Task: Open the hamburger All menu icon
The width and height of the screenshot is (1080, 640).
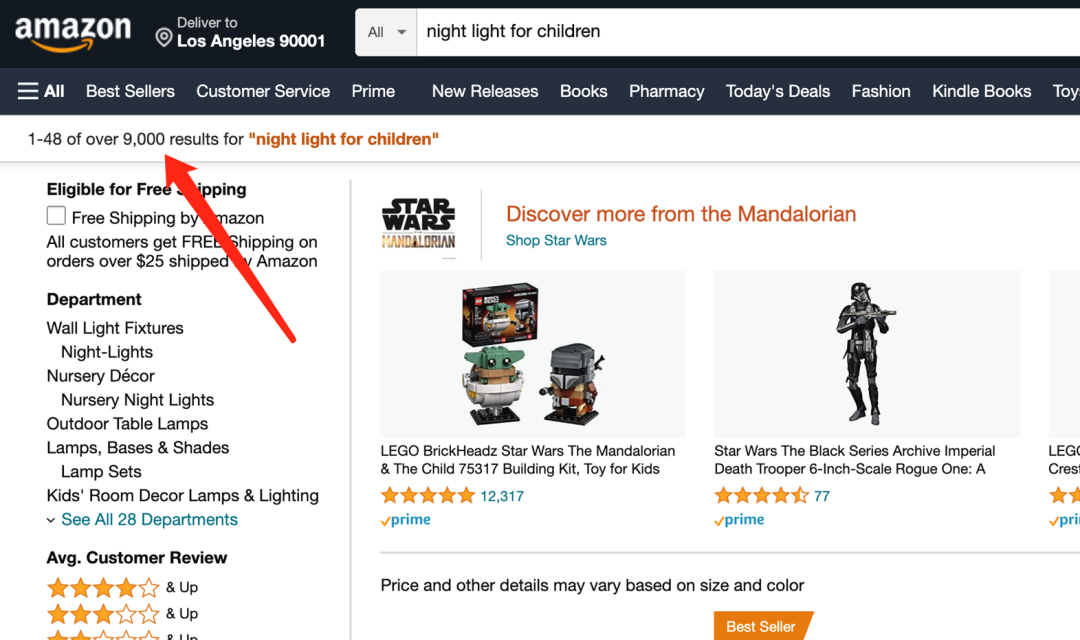Action: coord(28,91)
